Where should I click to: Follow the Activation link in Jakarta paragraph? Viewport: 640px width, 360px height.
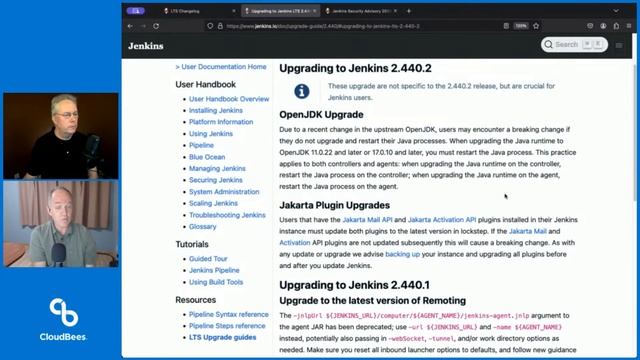[x=295, y=242]
